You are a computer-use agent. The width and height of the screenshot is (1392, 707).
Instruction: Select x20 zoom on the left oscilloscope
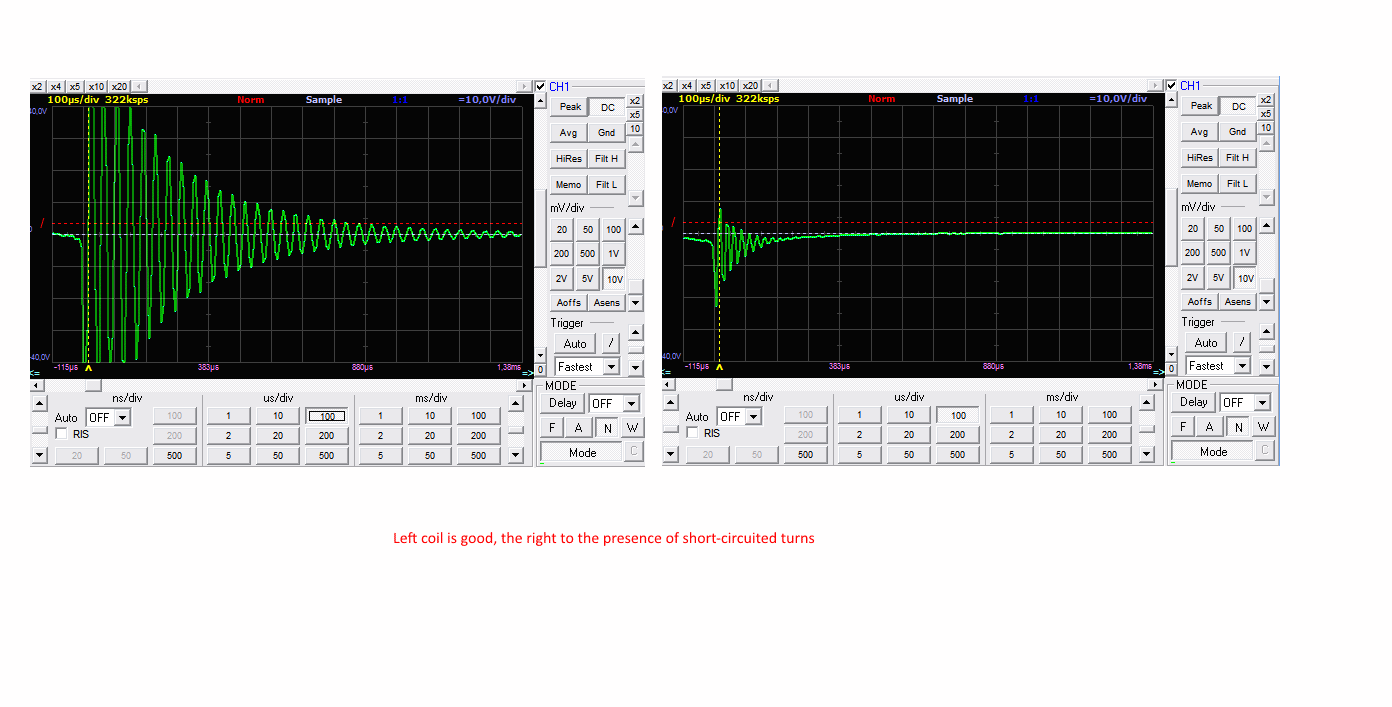click(119, 86)
